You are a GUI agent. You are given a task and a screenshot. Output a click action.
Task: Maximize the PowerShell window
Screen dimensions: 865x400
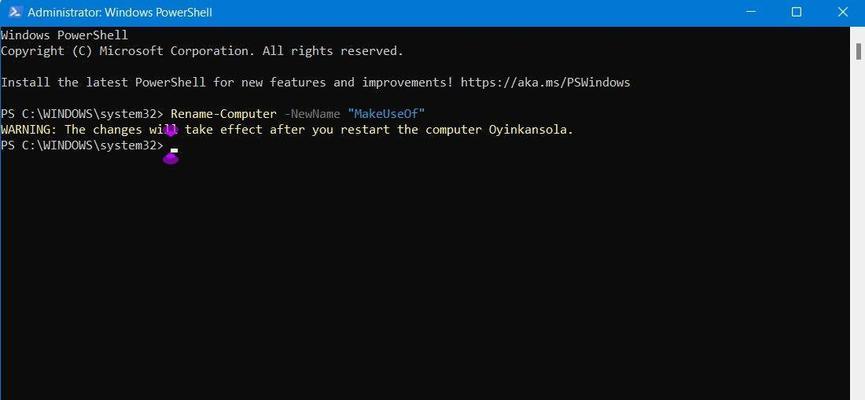click(x=796, y=12)
